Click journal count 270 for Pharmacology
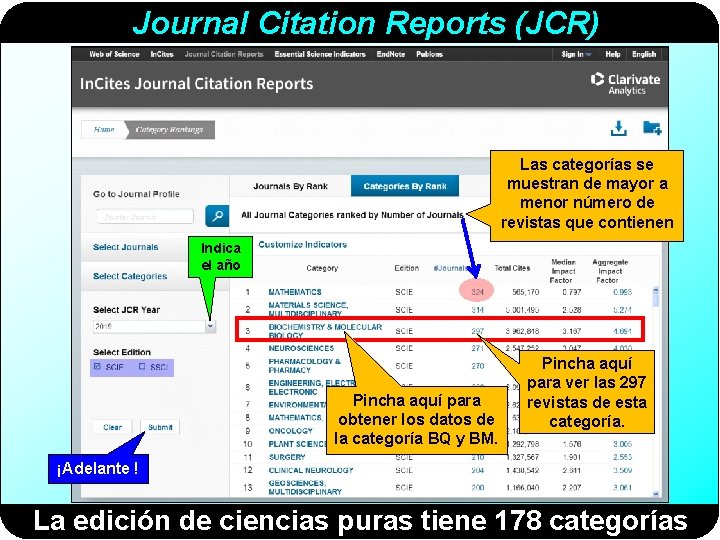This screenshot has width=720, height=540. pos(478,366)
